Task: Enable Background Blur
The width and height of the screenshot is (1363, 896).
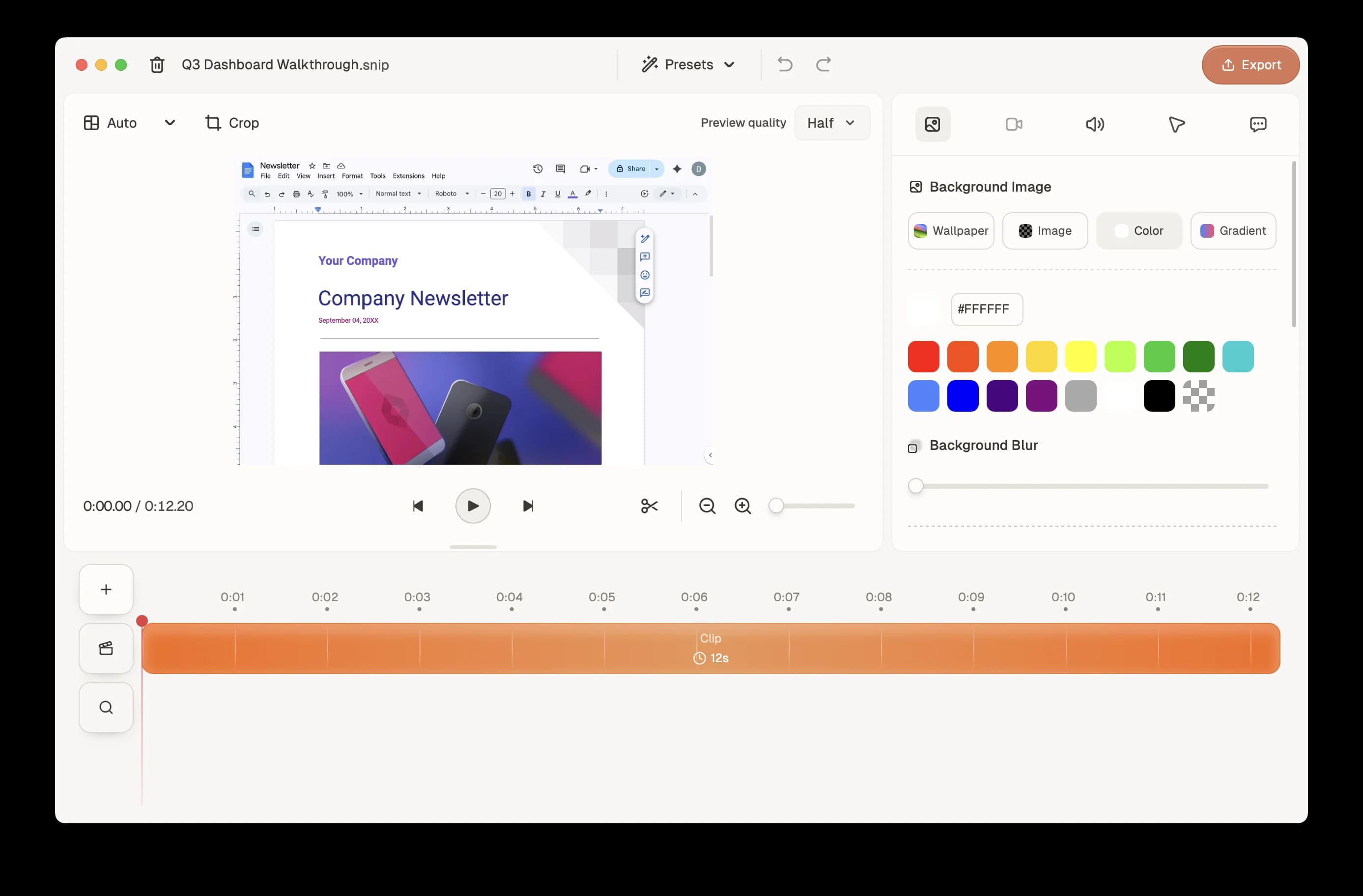Action: (913, 446)
